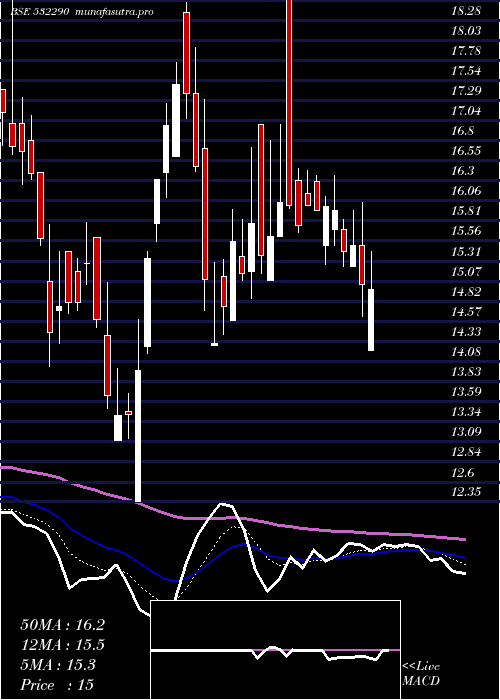Image resolution: width=500 pixels, height=700 pixels.
Task: Pick the 16.8 price axis value
Action: 462,131
